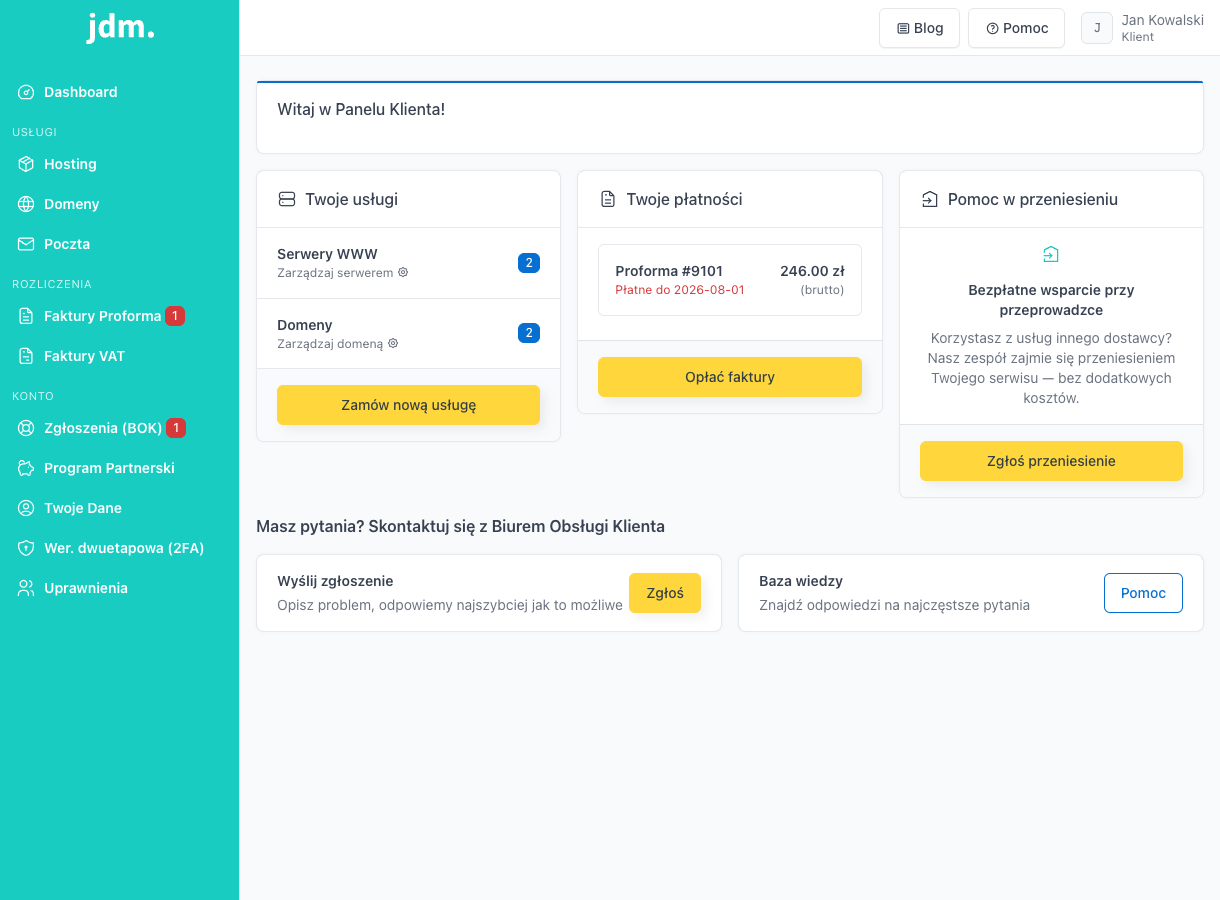Click the user avatar J box
Viewport: 1220px width, 900px height.
pos(1097,28)
